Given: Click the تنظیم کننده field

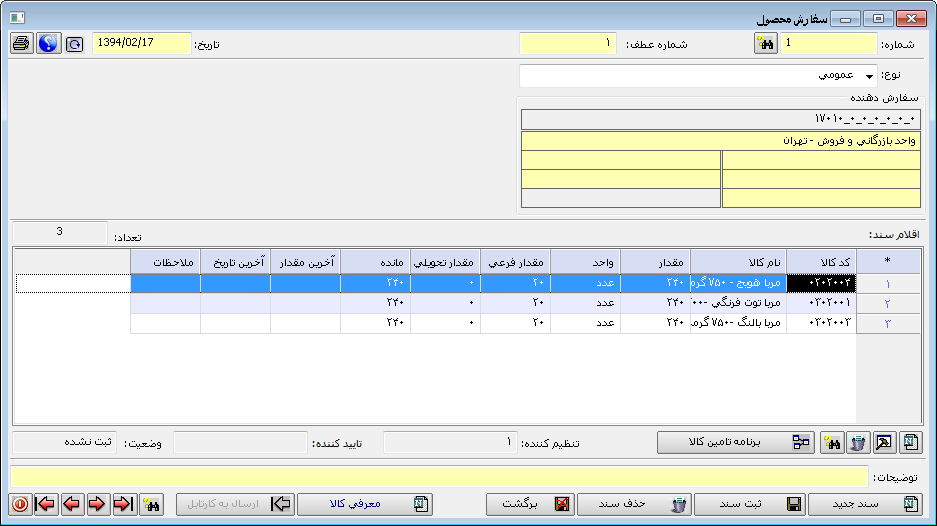Looking at the screenshot, I should click(x=450, y=442).
